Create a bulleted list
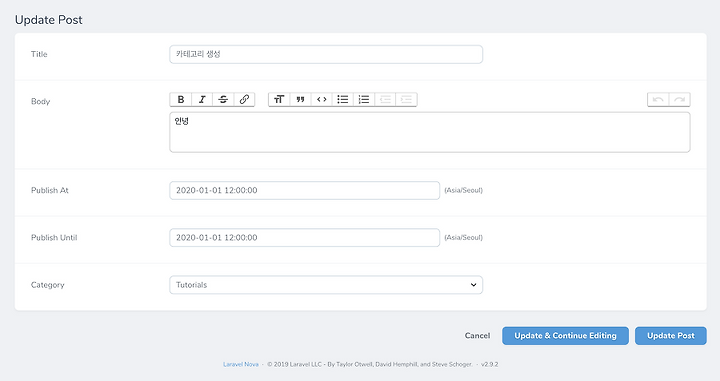Screen dimensions: 720x381 [343, 99]
